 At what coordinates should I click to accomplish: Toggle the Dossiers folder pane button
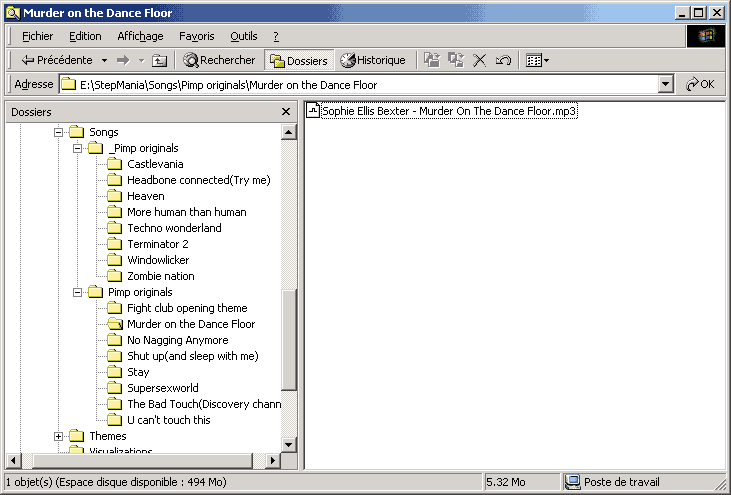pos(299,61)
